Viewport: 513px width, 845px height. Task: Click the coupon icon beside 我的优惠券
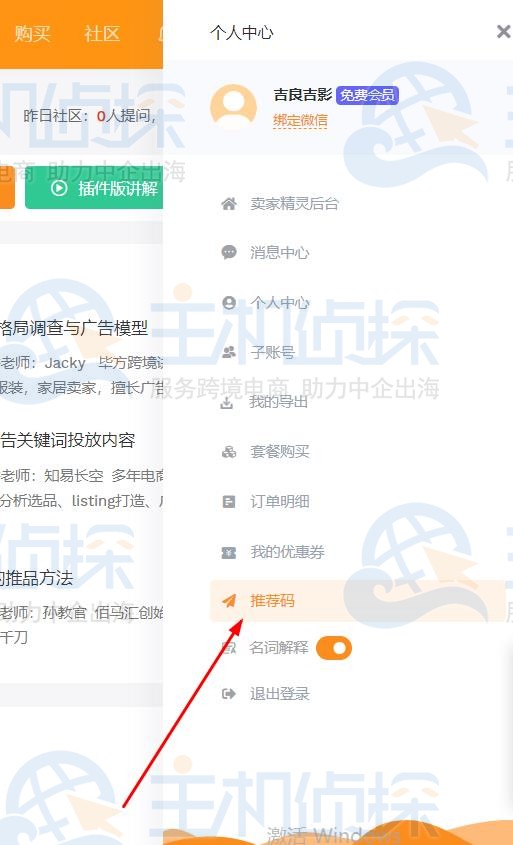click(229, 552)
